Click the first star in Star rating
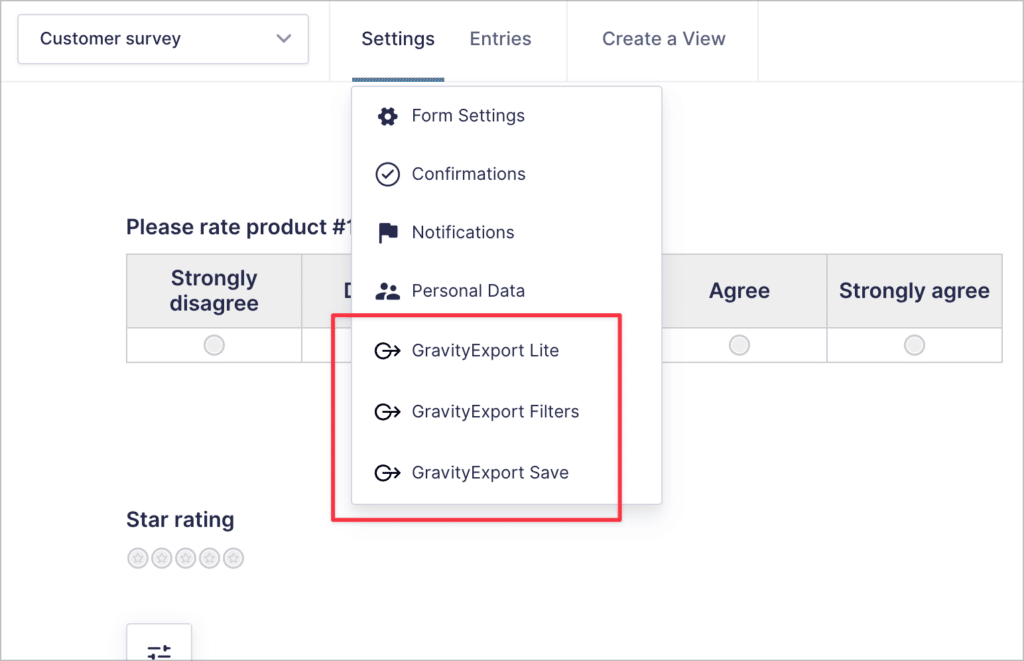Screen dimensions: 1024x661 point(138,558)
